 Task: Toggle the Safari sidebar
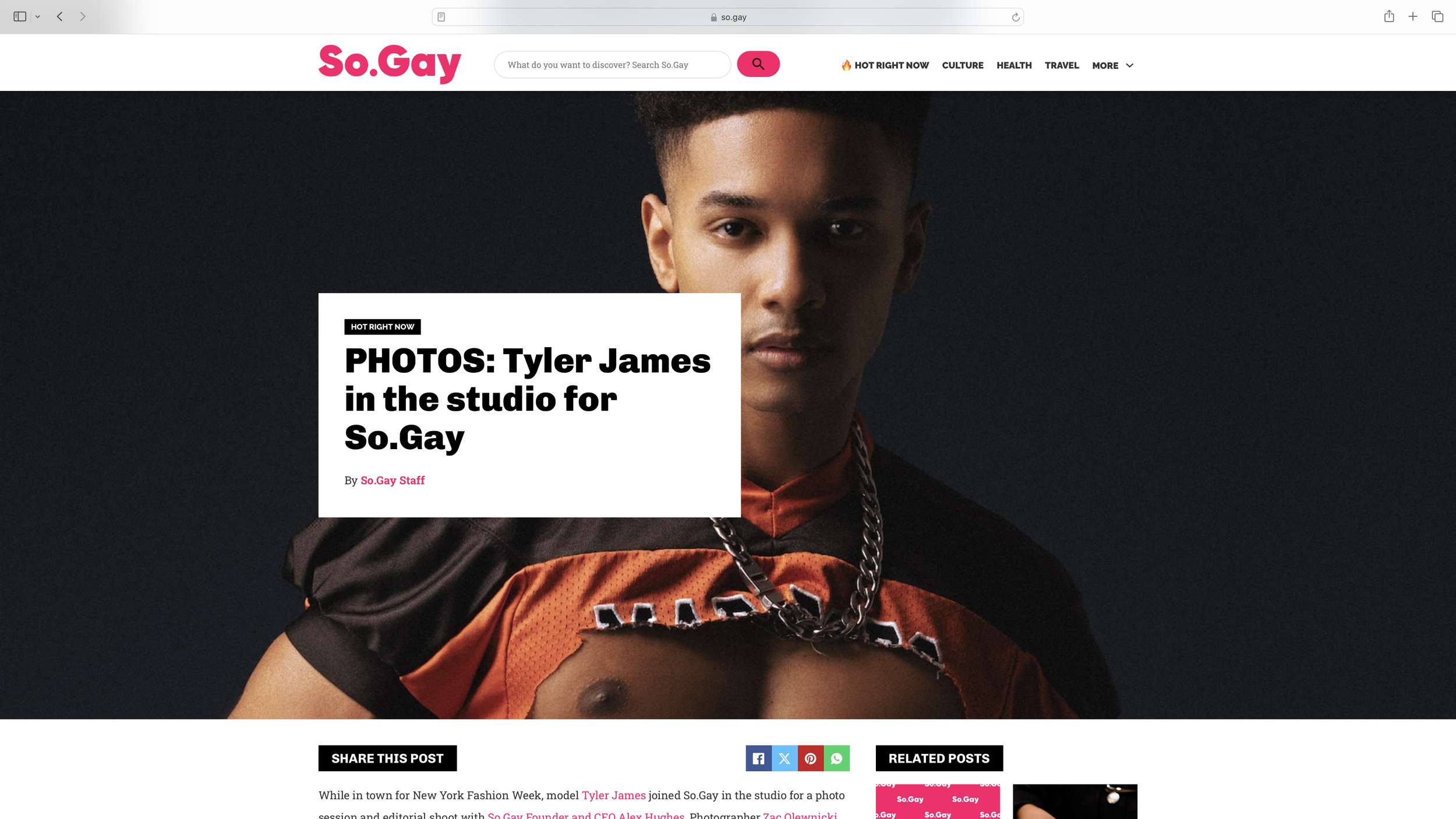[20, 16]
